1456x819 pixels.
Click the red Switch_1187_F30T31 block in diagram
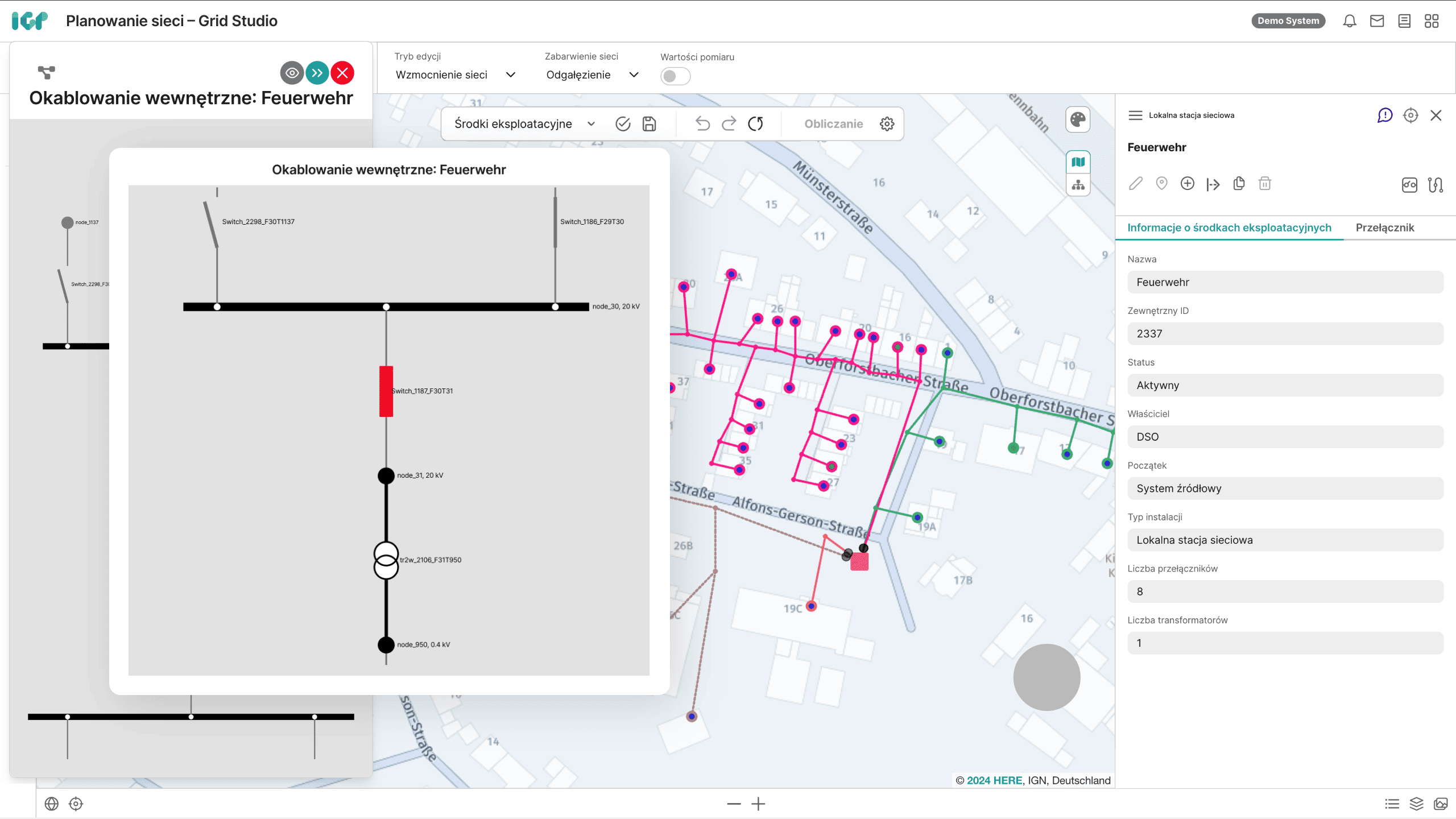pyautogui.click(x=386, y=391)
